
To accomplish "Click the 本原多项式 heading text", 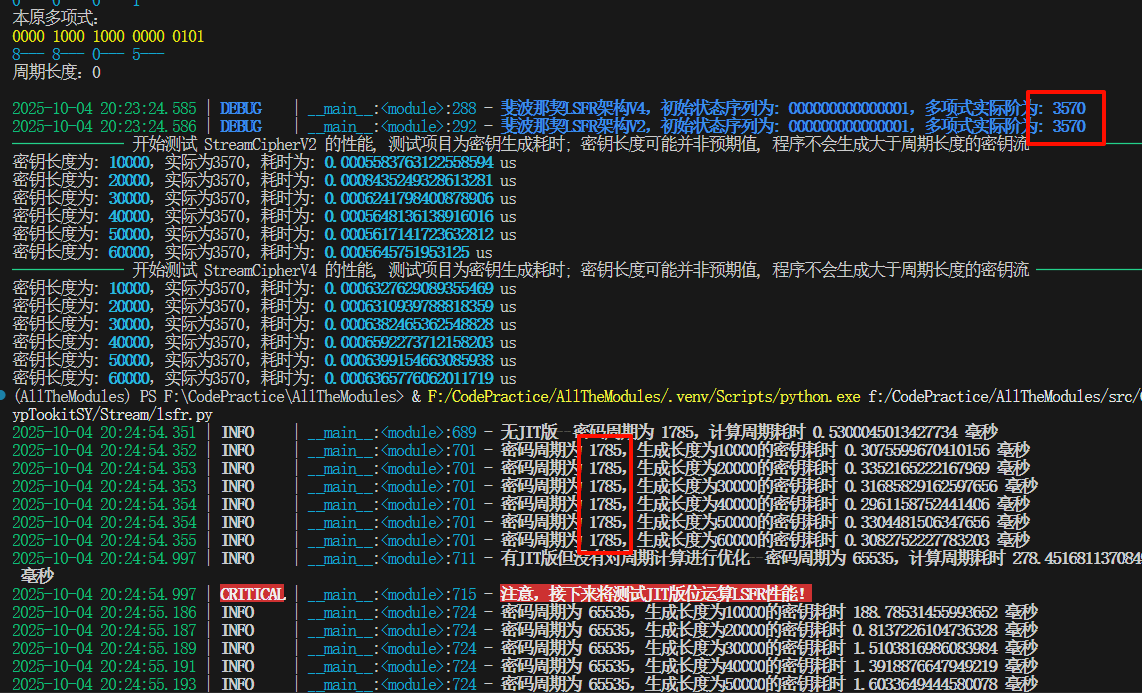I will click(x=56, y=18).
